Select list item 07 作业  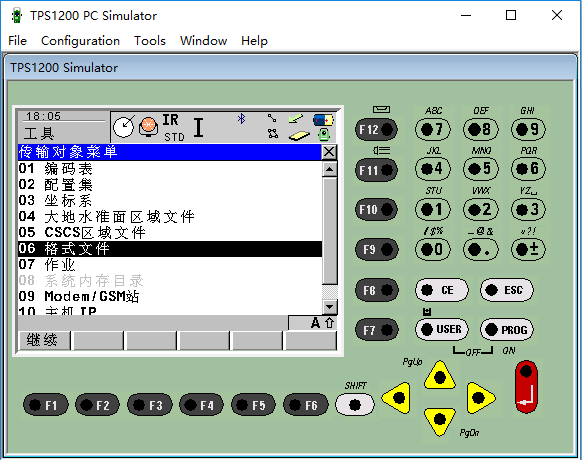coord(170,265)
